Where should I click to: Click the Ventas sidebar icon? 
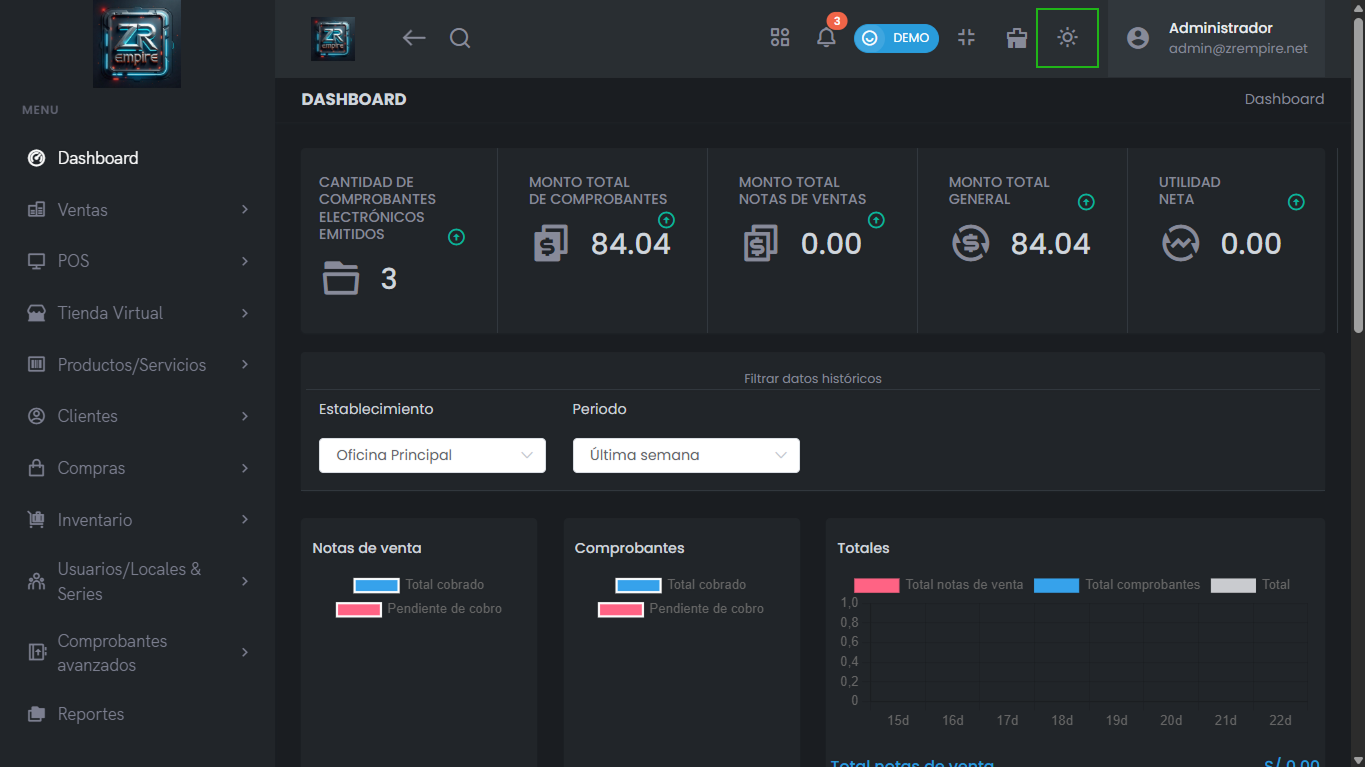click(x=37, y=210)
